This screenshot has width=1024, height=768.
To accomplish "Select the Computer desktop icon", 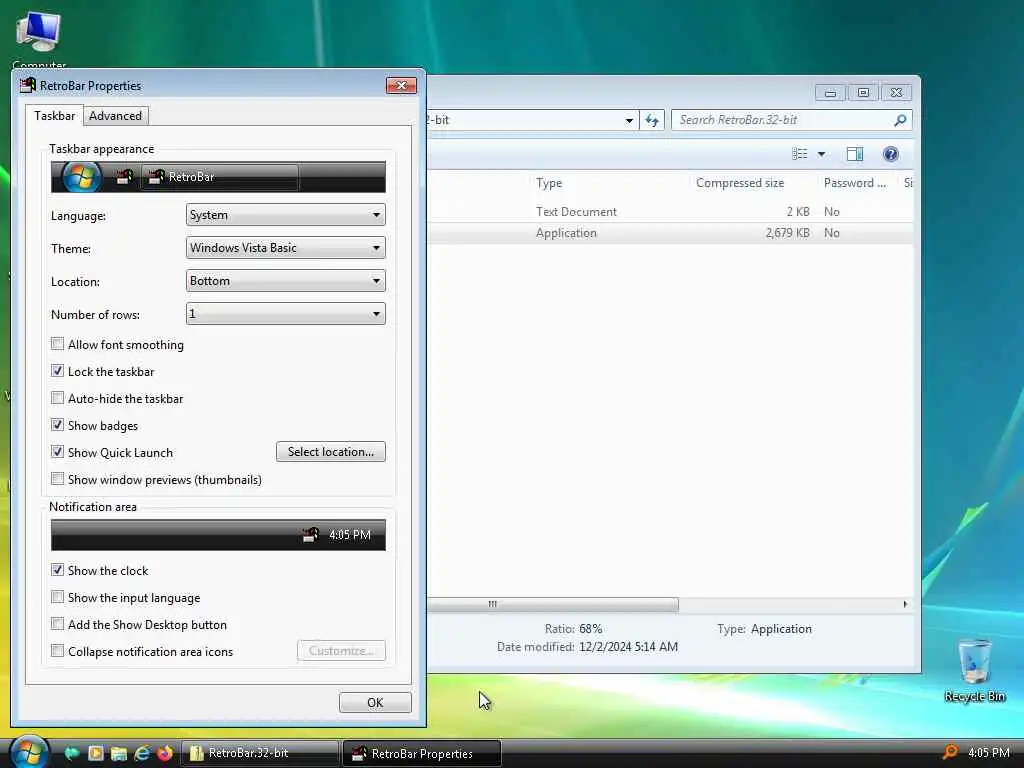I will (x=39, y=38).
